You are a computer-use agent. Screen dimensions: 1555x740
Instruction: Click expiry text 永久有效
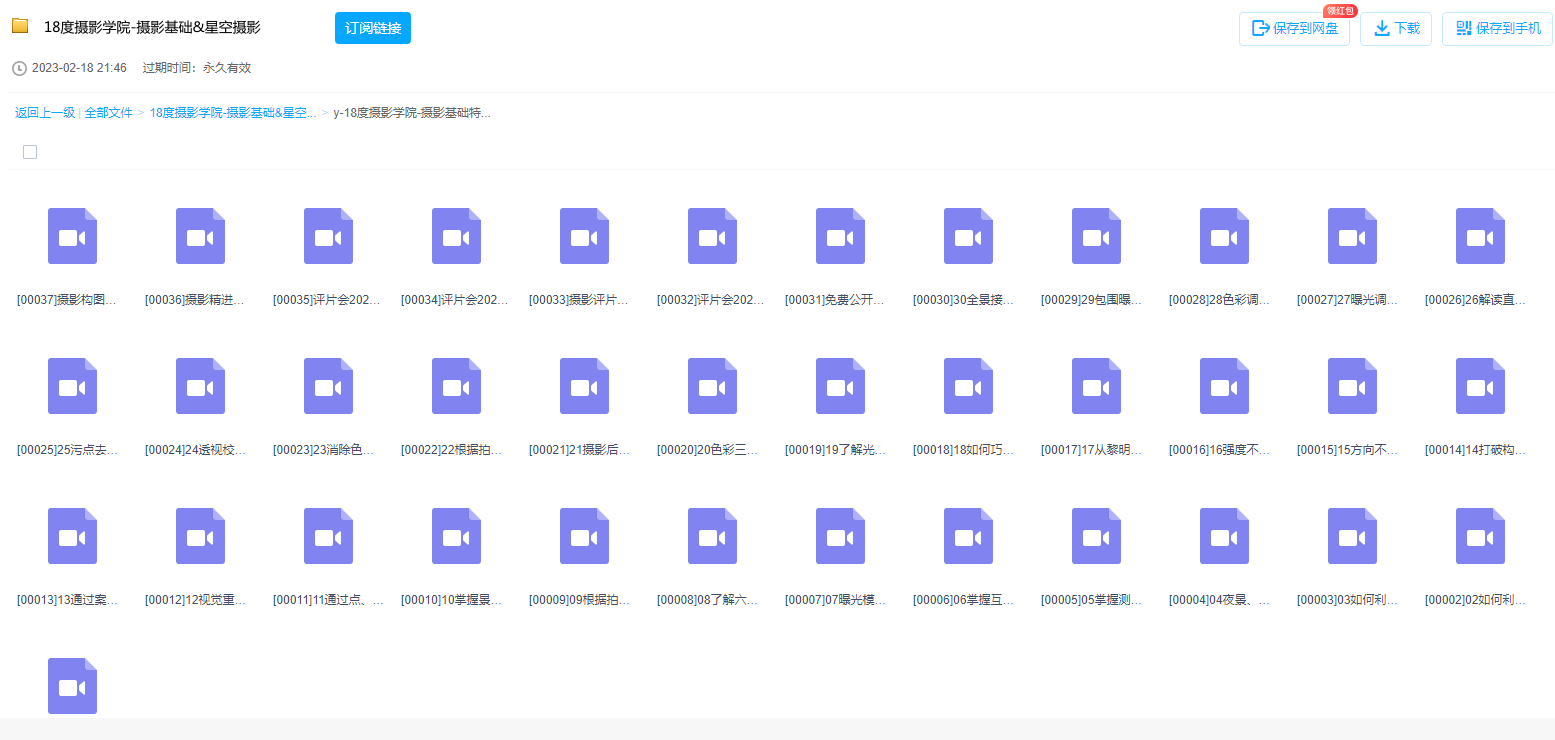[x=227, y=68]
